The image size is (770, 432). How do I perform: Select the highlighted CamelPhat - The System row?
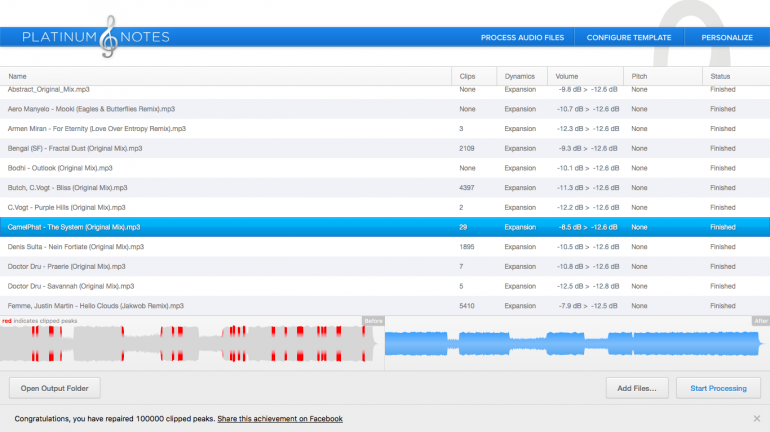click(385, 227)
